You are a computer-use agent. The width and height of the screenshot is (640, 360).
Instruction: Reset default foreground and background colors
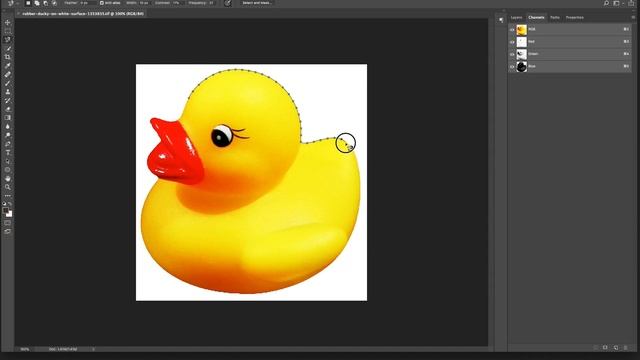click(x=4, y=204)
